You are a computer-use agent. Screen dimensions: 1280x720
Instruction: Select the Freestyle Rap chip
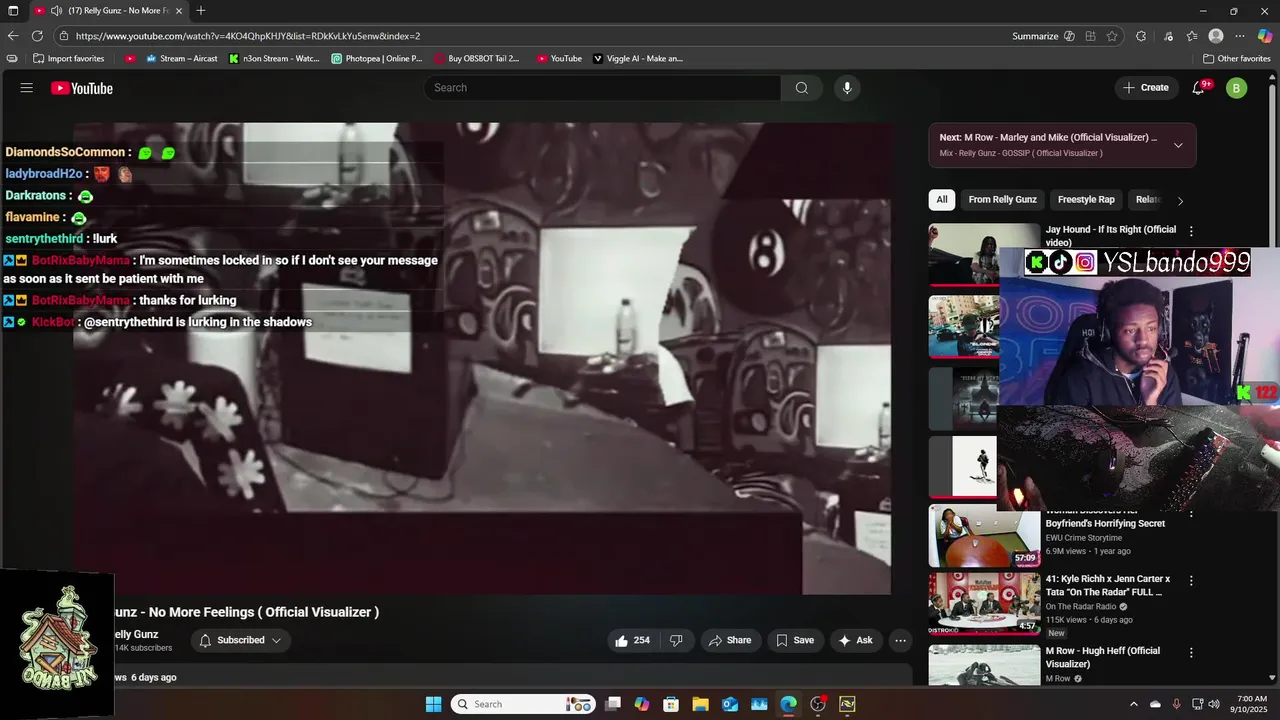tap(1086, 200)
